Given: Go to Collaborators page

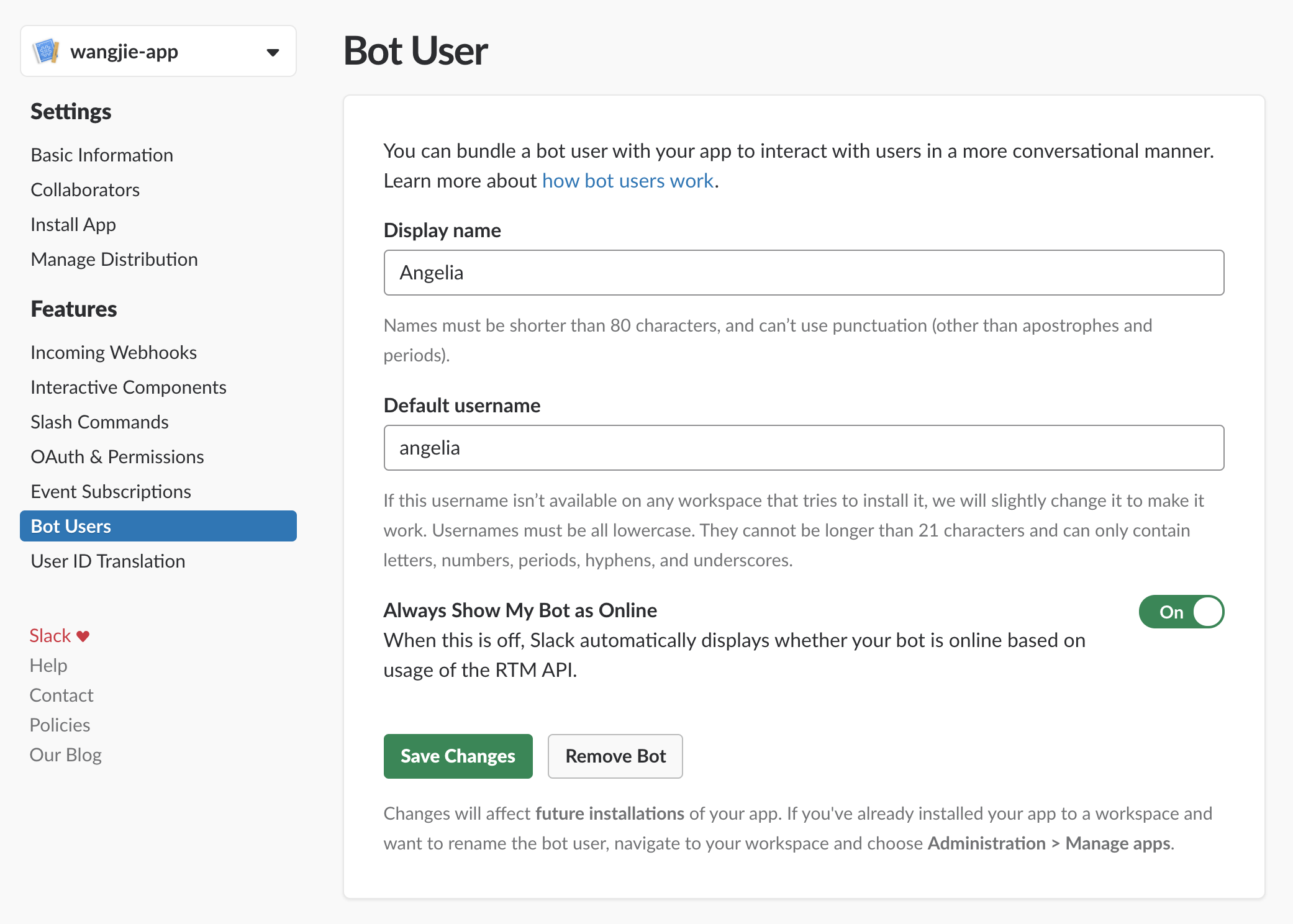Looking at the screenshot, I should tap(85, 189).
